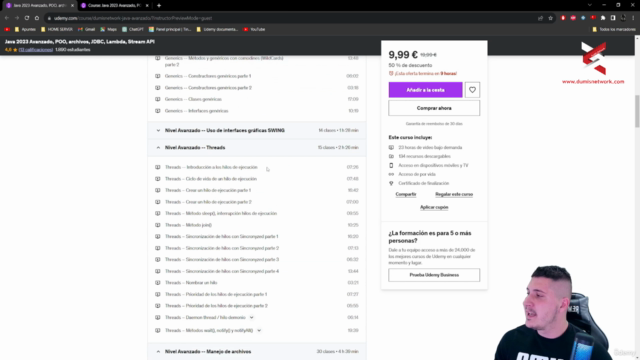Open Apuntes bookmark folder

25,29
